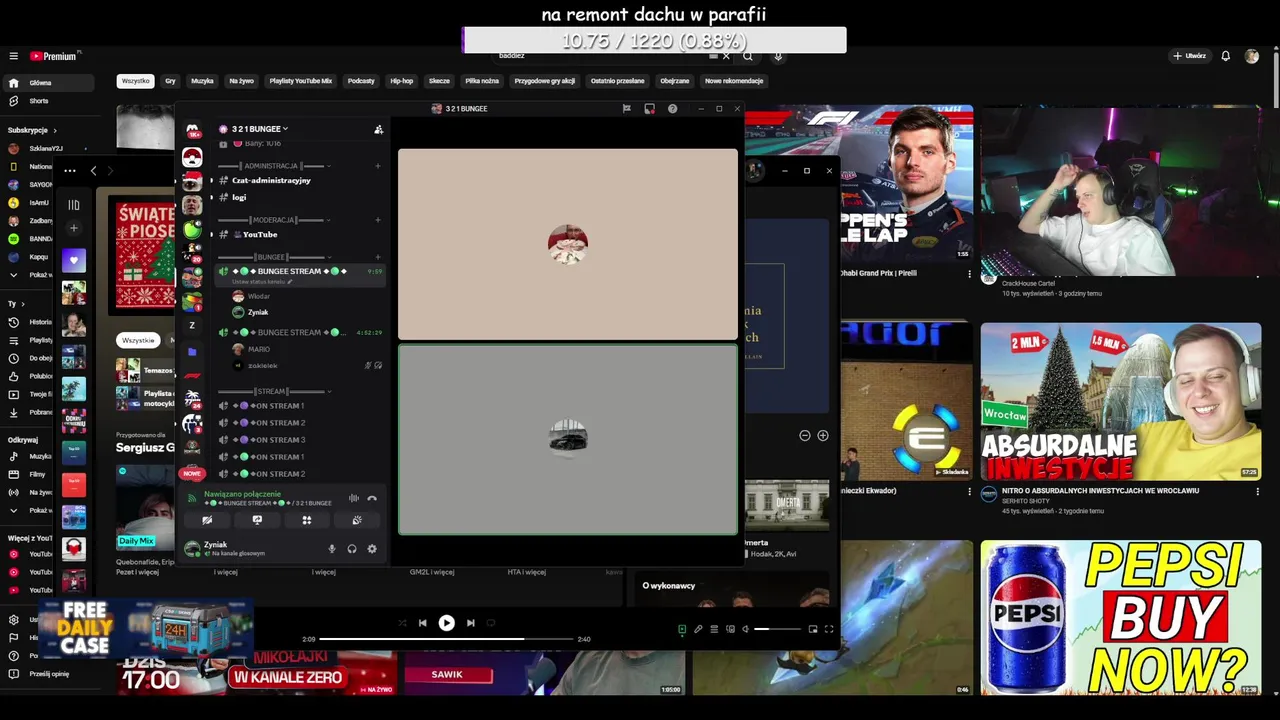1280x720 pixels.
Task: Toggle Discord noise suppression icon
Action: (x=353, y=498)
